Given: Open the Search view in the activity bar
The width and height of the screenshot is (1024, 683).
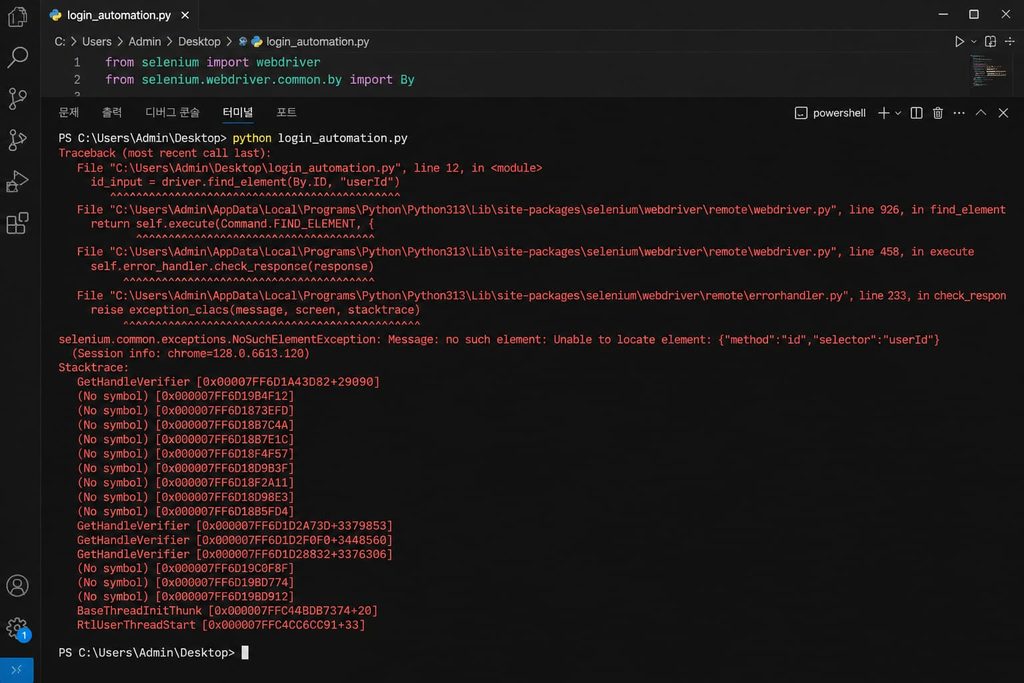Looking at the screenshot, I should tap(18, 57).
